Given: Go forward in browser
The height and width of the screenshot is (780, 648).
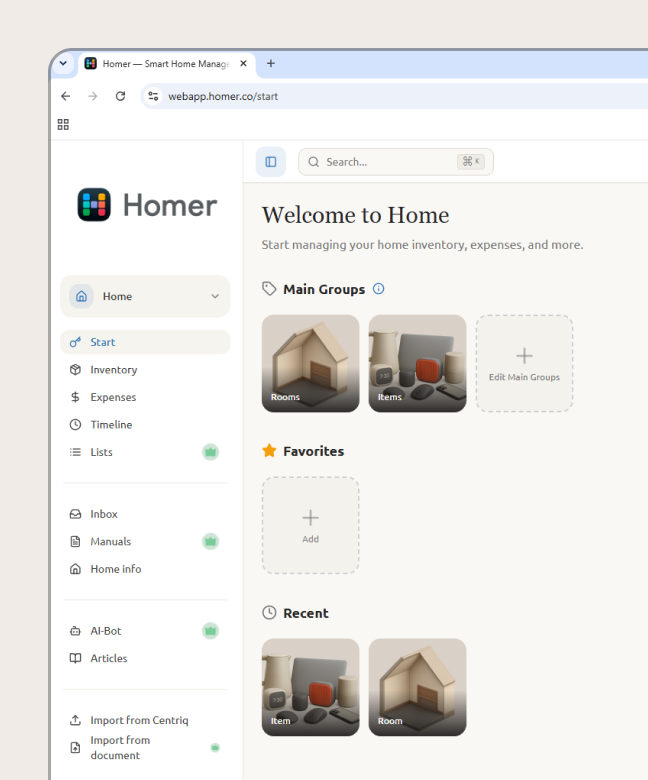Looking at the screenshot, I should [x=93, y=96].
